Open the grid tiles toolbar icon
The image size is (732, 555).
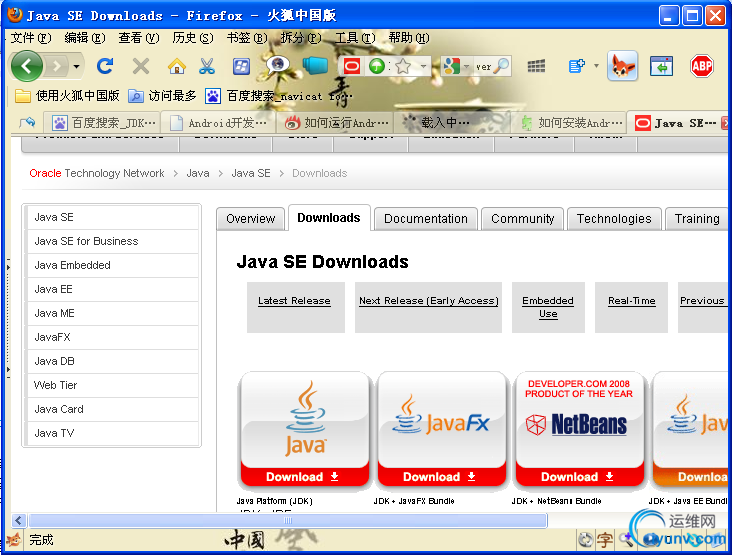coord(536,66)
